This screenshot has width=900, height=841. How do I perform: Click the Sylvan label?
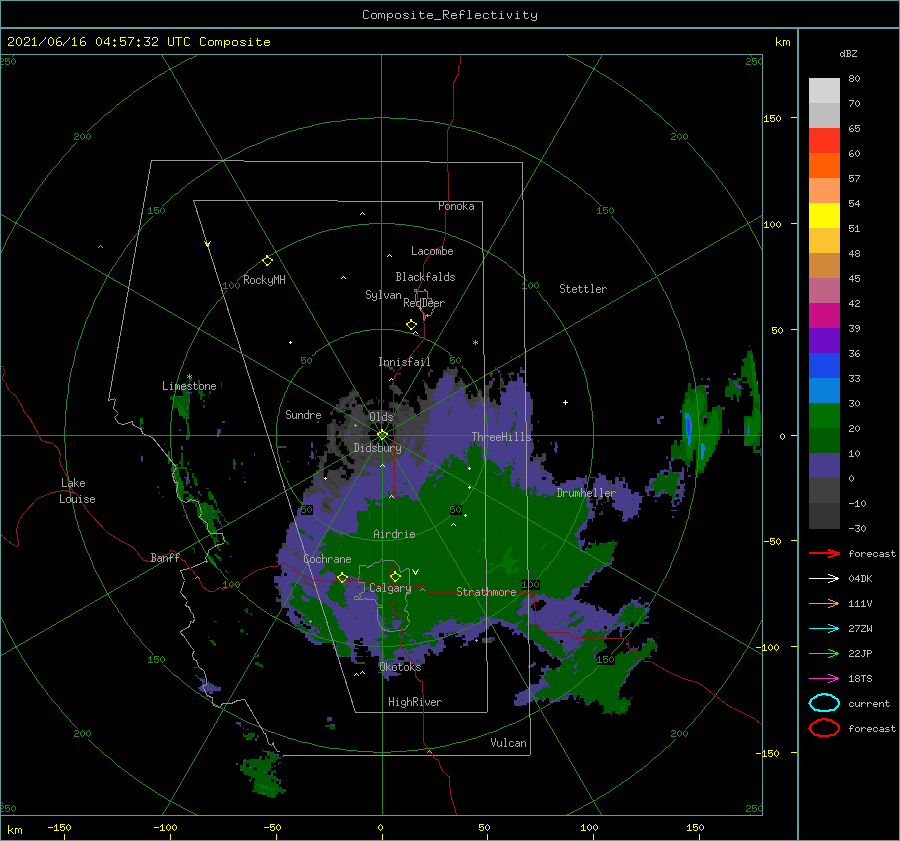383,295
